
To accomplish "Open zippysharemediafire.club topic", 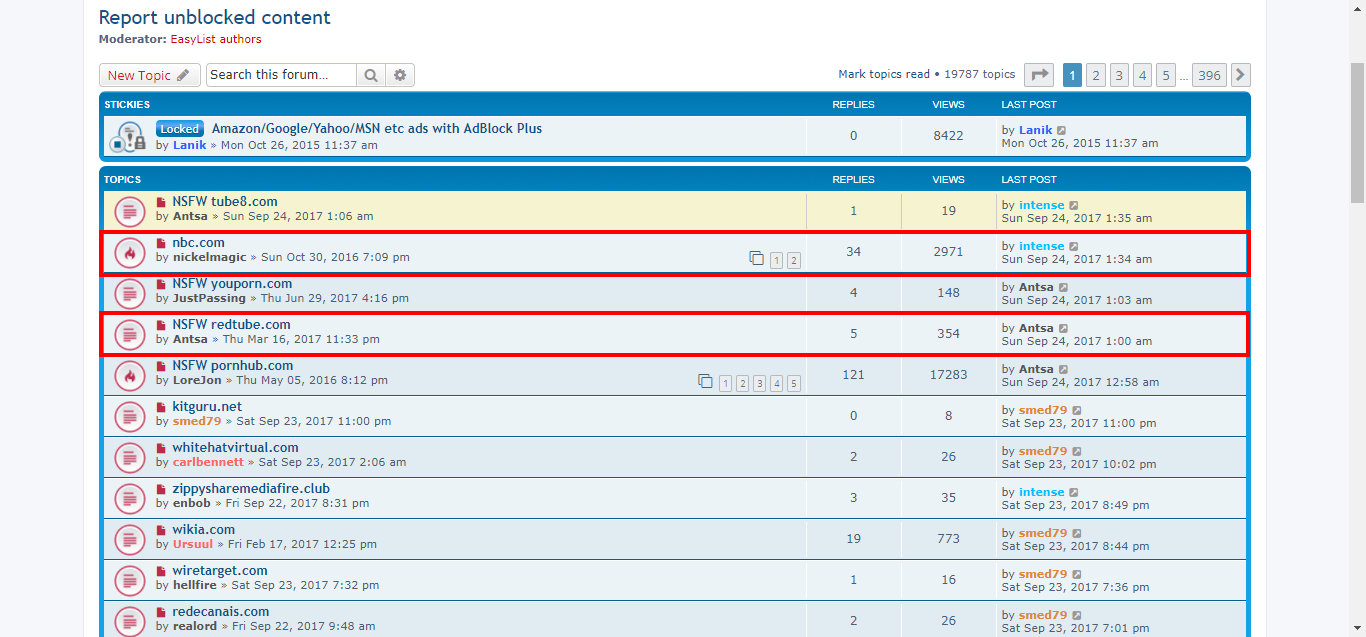I will click(251, 489).
